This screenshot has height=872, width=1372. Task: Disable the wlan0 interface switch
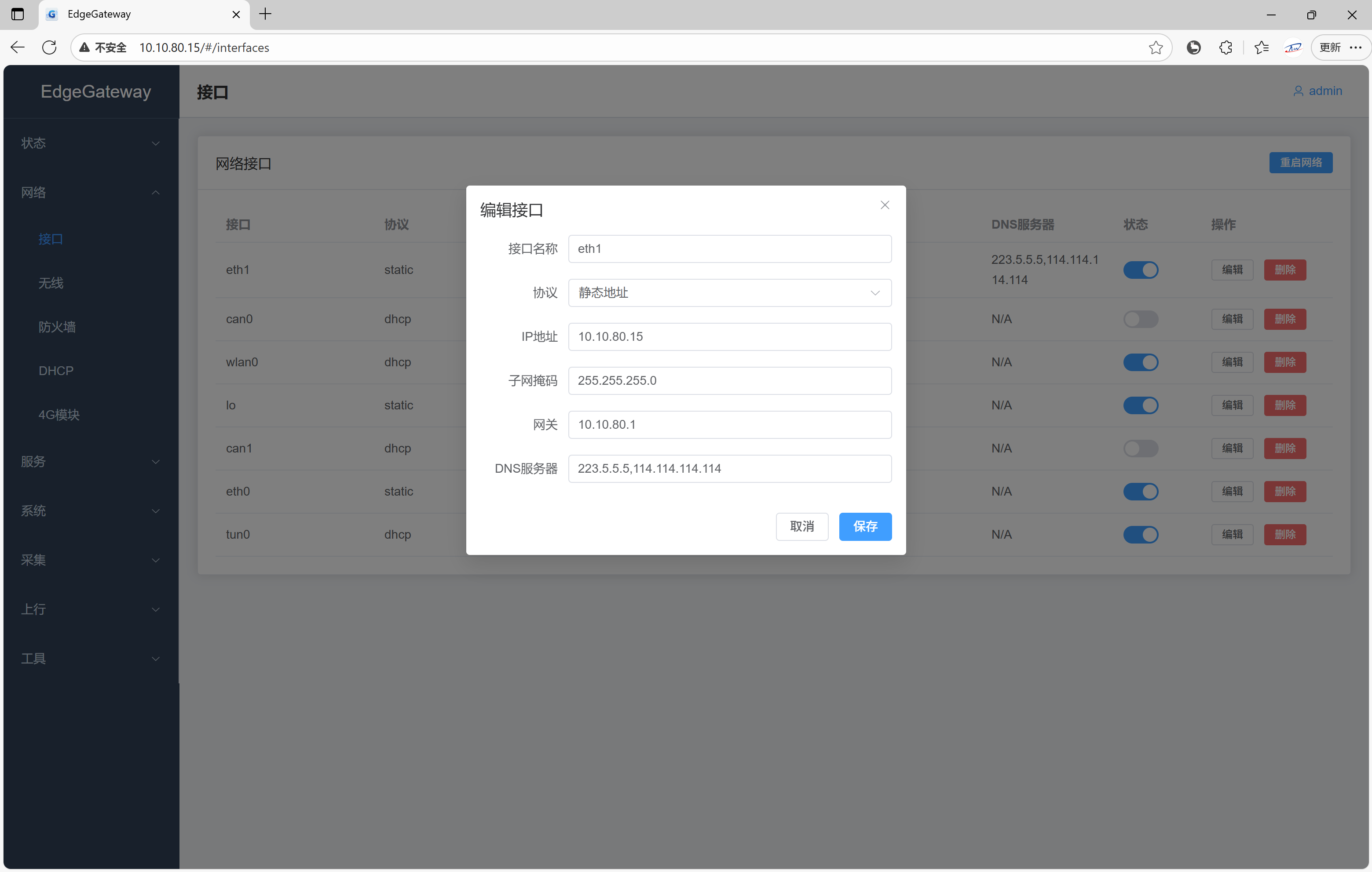tap(1140, 362)
